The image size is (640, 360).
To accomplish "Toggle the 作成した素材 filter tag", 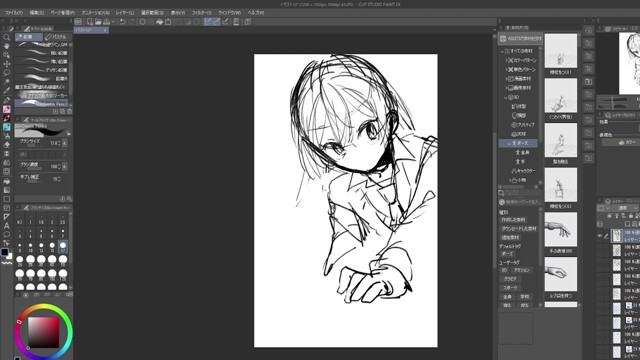I will pos(513,220).
